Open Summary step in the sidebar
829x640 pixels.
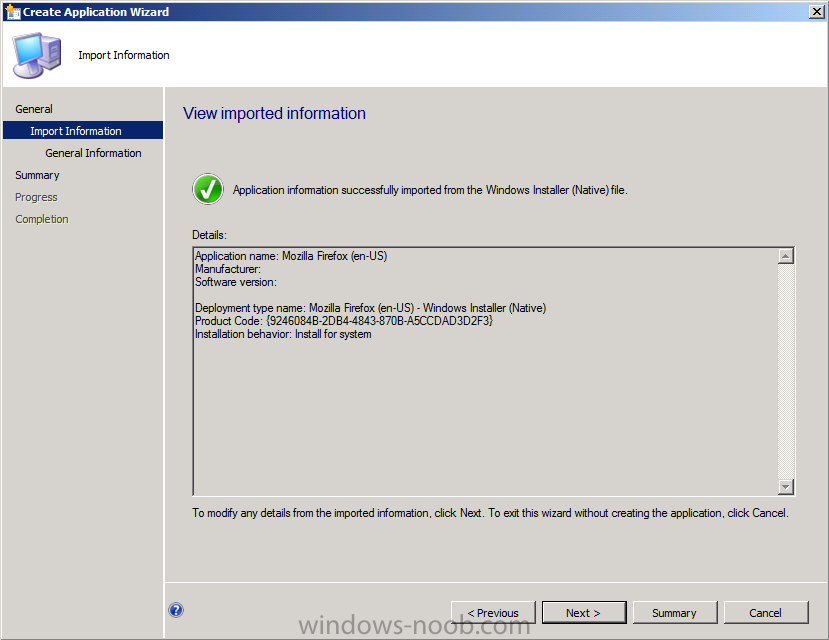point(37,175)
